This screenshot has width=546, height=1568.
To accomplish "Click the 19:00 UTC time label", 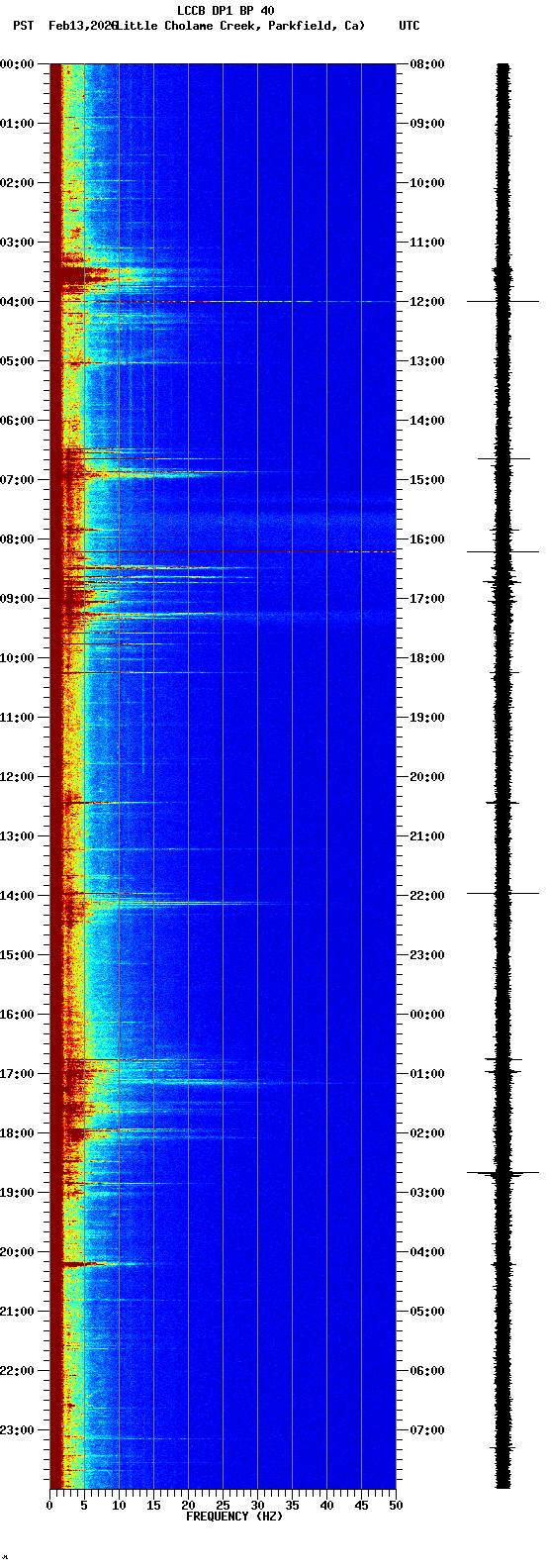I will pyautogui.click(x=428, y=718).
